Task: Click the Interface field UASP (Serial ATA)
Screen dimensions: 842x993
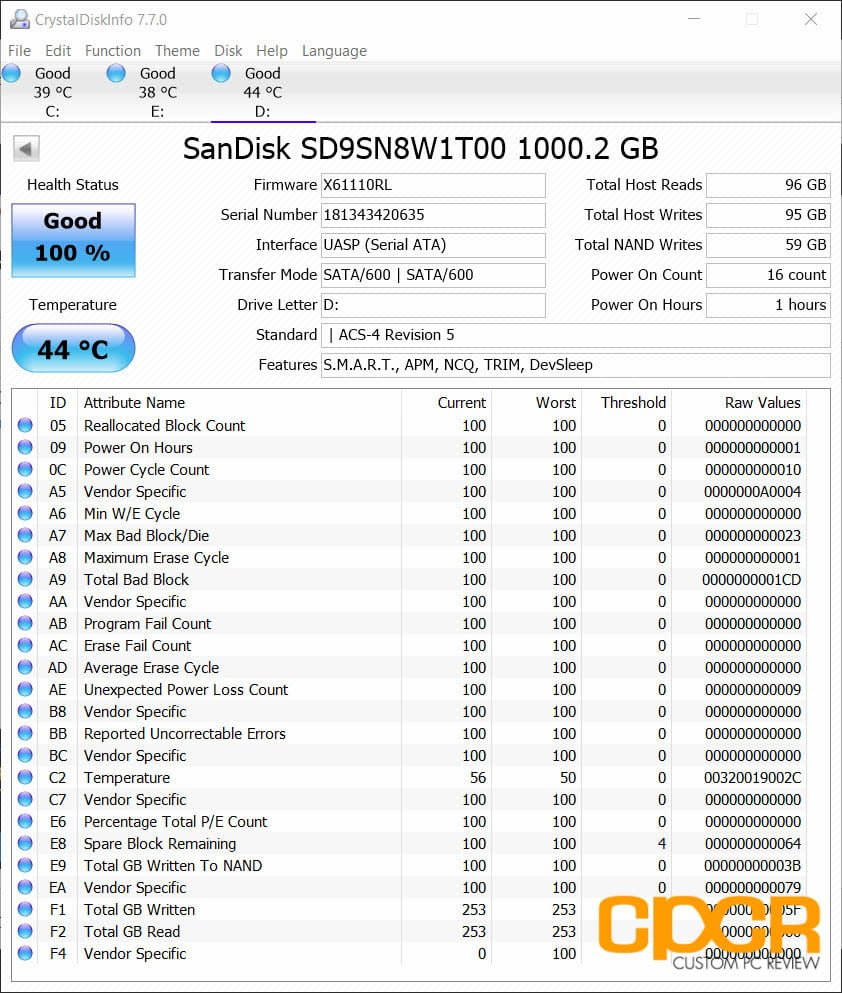Action: coord(433,245)
